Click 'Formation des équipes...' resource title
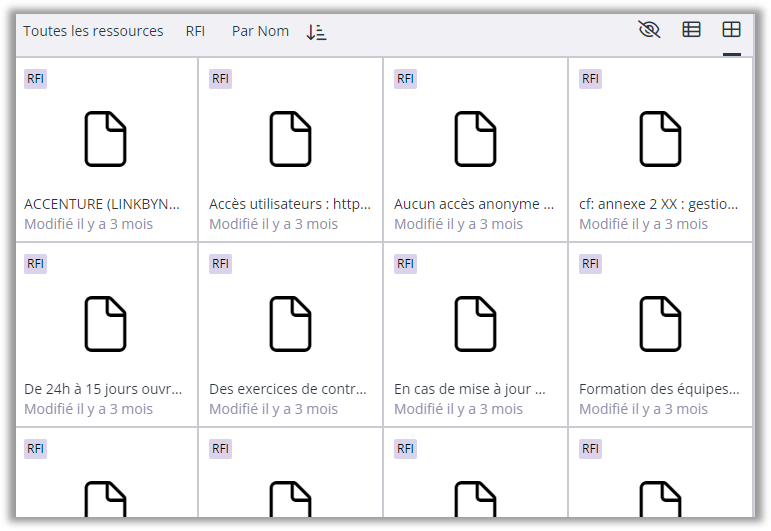The height and width of the screenshot is (531, 771). pyautogui.click(x=659, y=389)
